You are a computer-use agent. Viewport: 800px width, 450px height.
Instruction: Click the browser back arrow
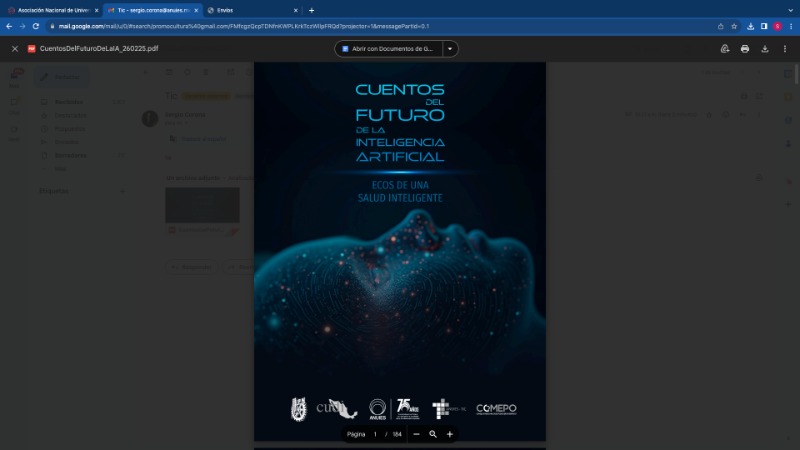9,26
